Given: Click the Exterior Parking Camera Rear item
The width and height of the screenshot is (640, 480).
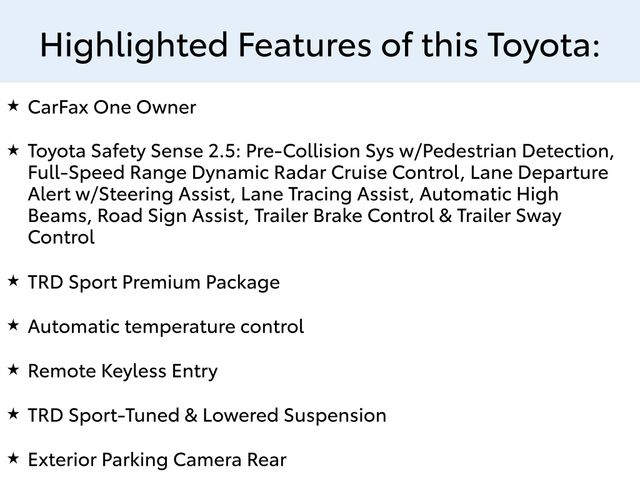Looking at the screenshot, I should (x=157, y=460).
